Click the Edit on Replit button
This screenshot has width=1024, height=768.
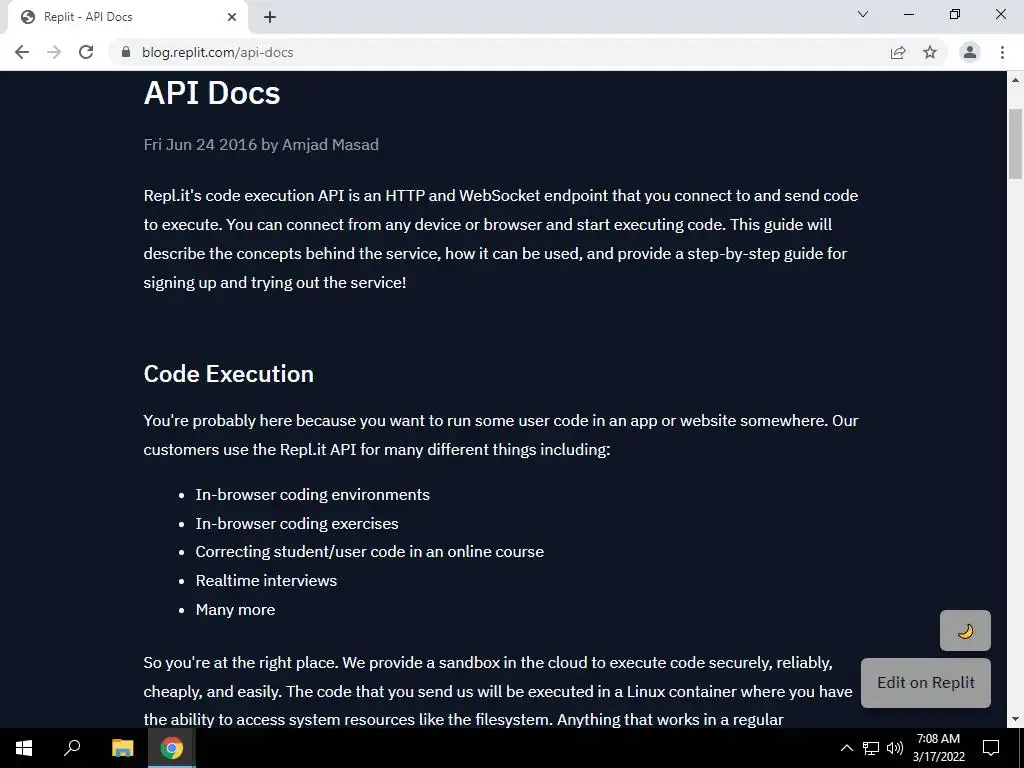(x=925, y=682)
